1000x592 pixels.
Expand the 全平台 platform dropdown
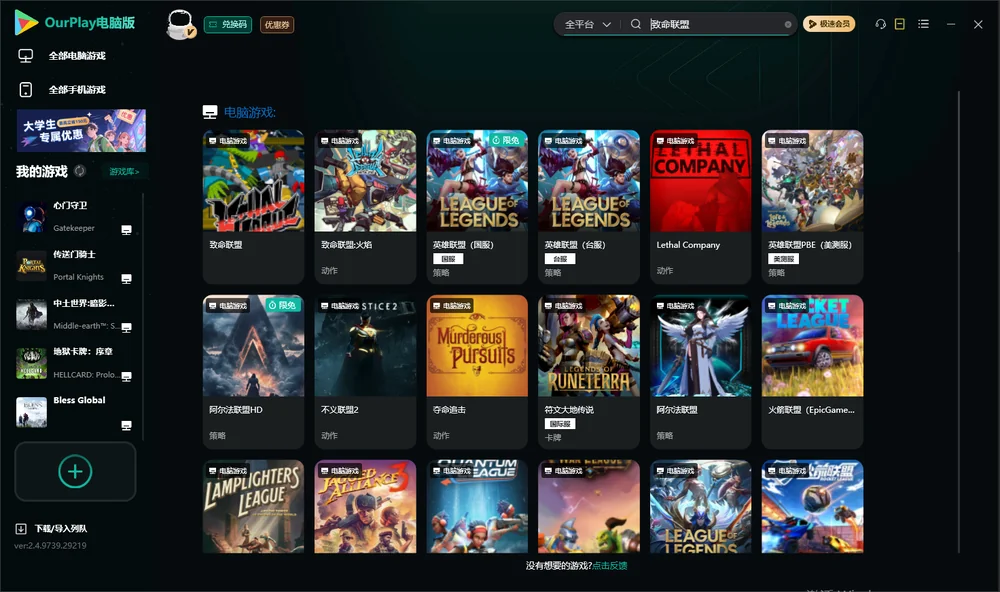[588, 24]
